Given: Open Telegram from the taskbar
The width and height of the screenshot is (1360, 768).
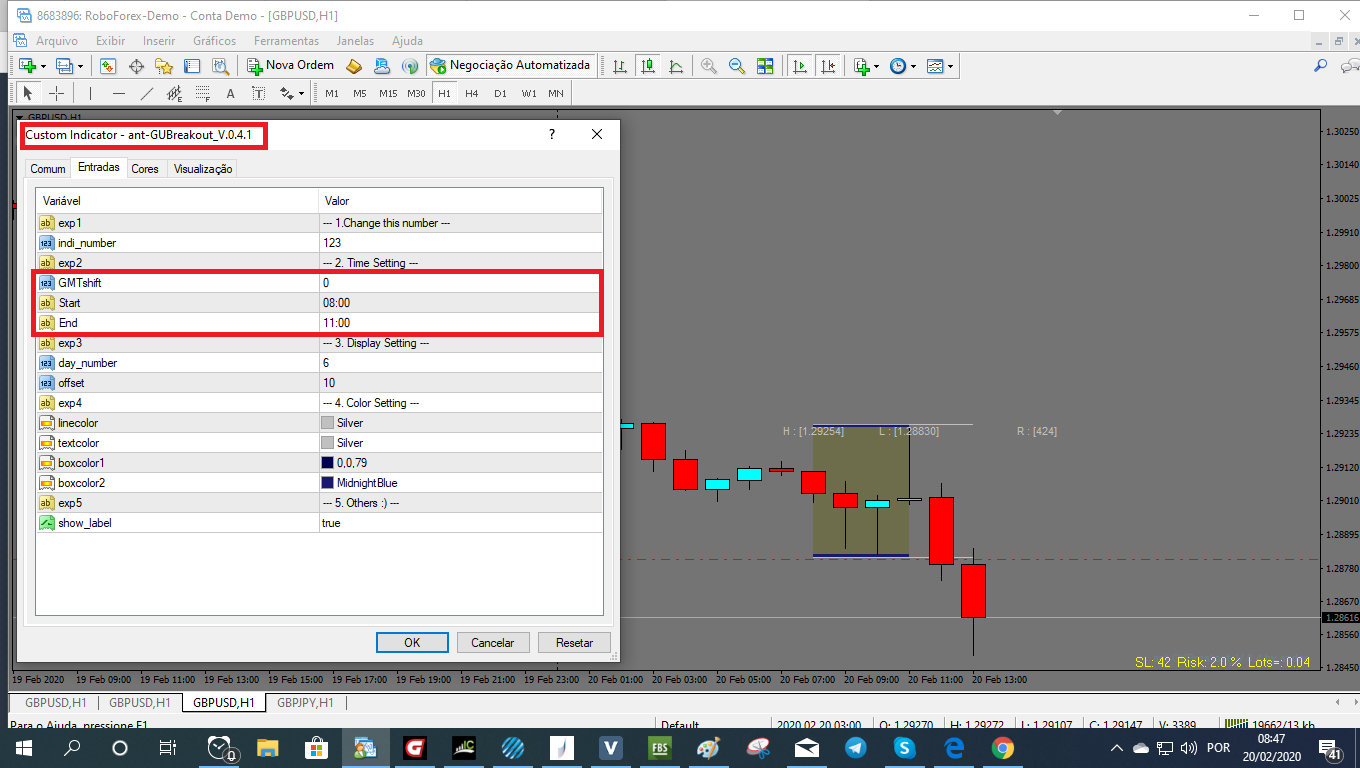Looking at the screenshot, I should tap(855, 748).
